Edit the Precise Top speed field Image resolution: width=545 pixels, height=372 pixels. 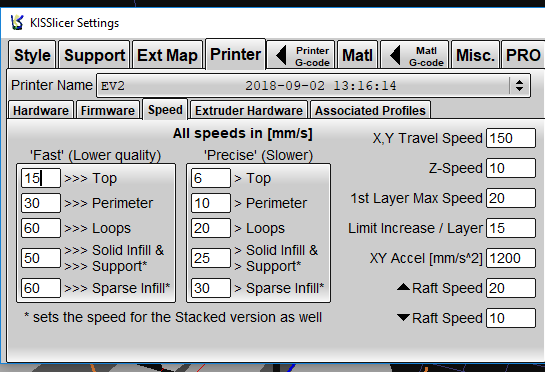tap(211, 178)
